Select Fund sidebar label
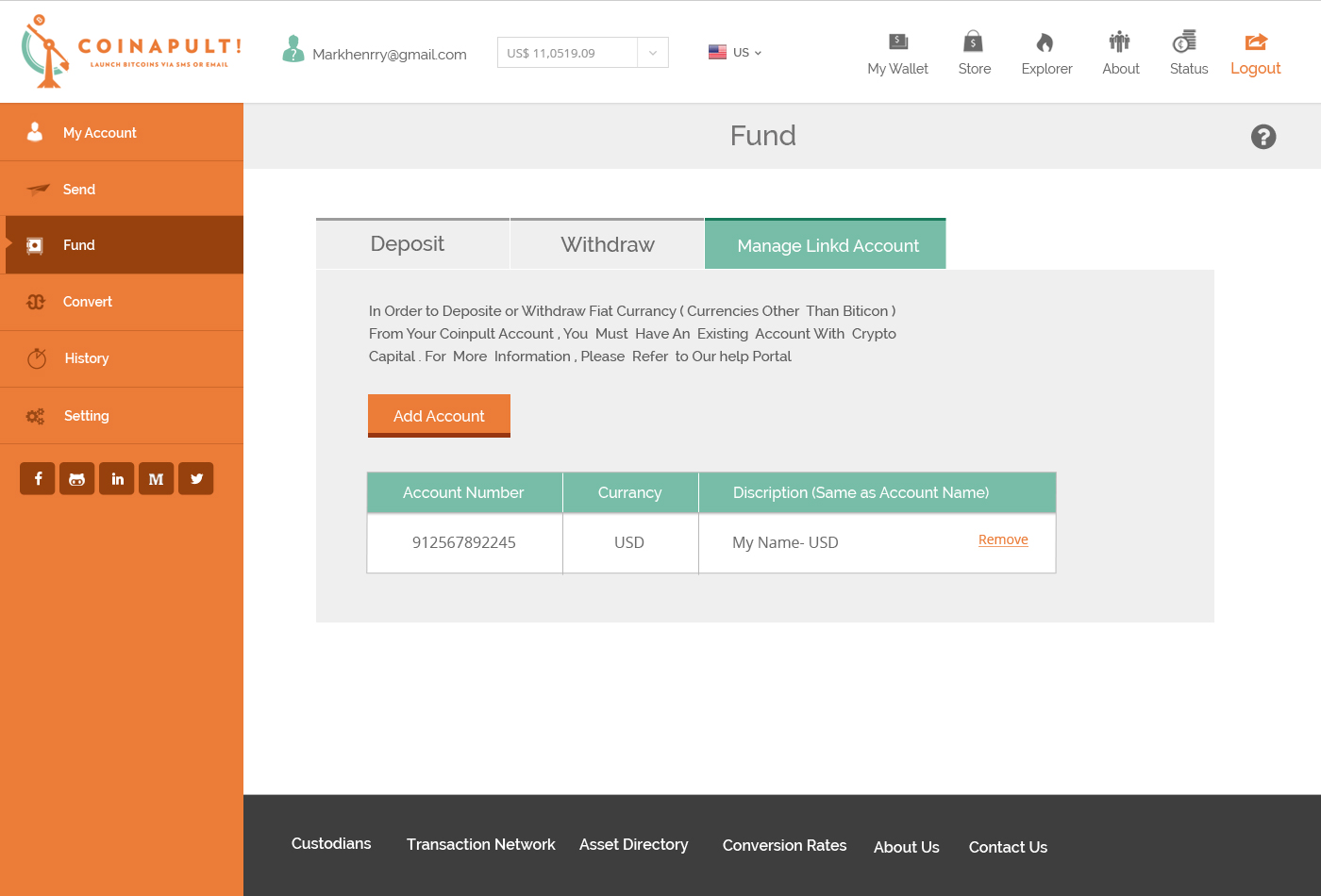Viewport: 1321px width, 896px height. coord(79,245)
